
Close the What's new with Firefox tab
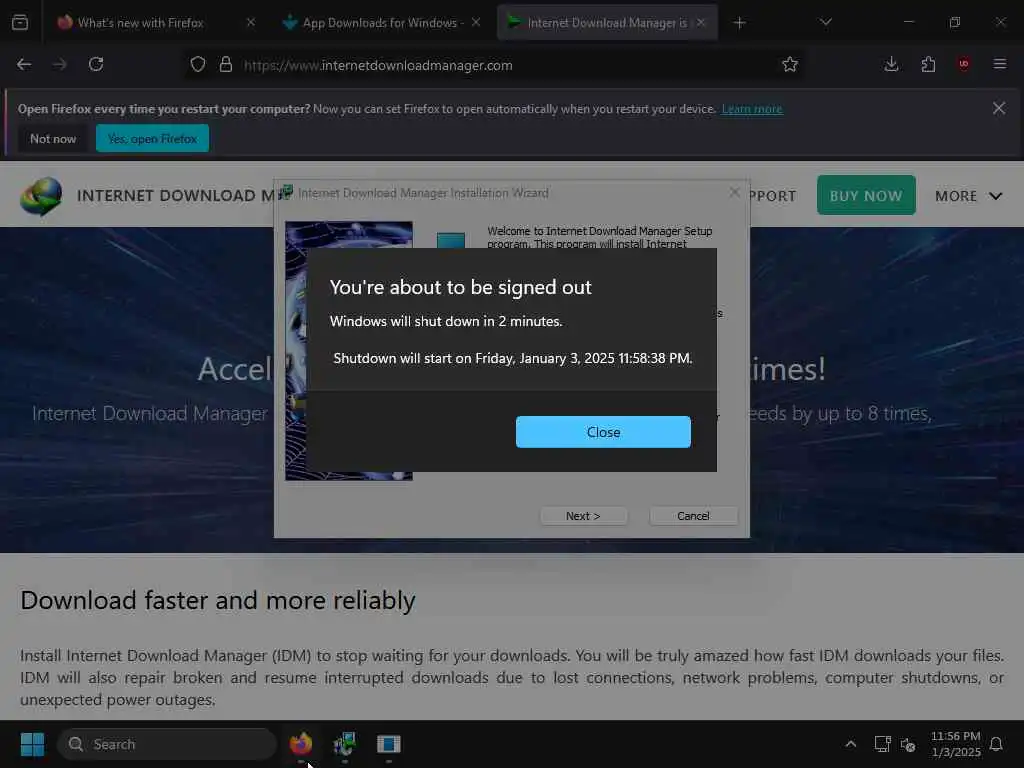251,23
